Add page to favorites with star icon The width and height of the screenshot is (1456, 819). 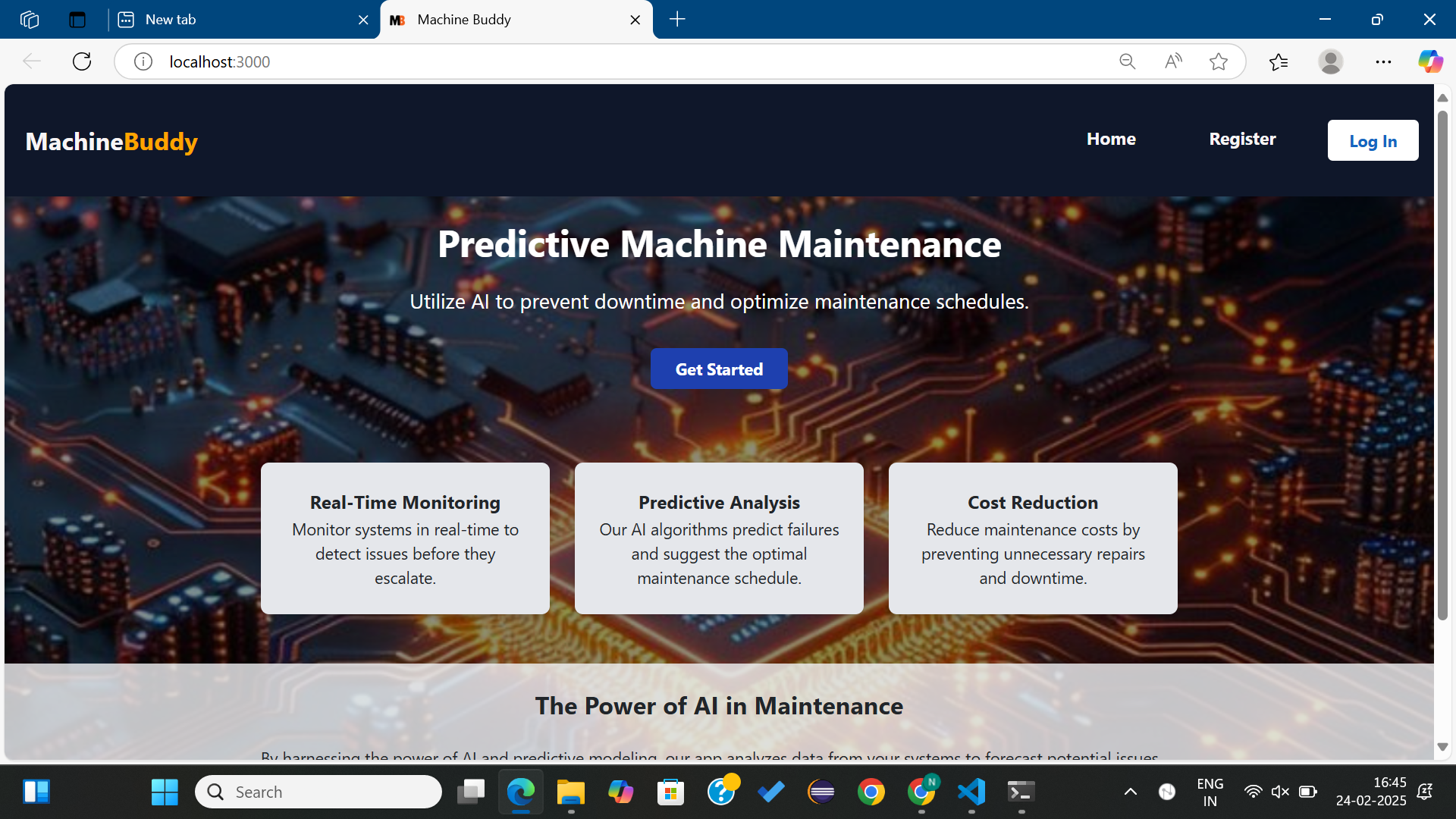coord(1219,61)
